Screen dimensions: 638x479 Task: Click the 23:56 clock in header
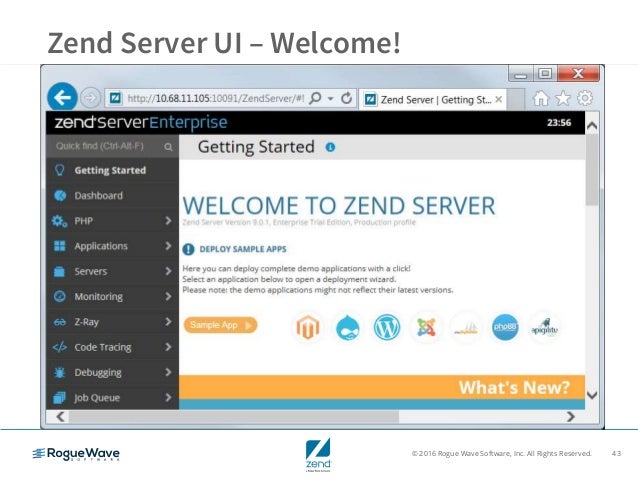click(559, 122)
